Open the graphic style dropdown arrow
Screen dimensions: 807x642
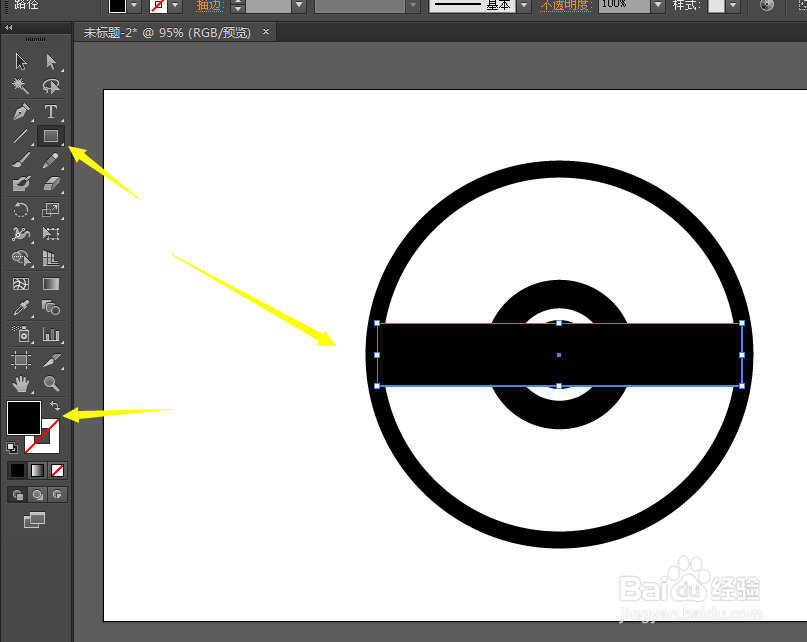pos(732,5)
